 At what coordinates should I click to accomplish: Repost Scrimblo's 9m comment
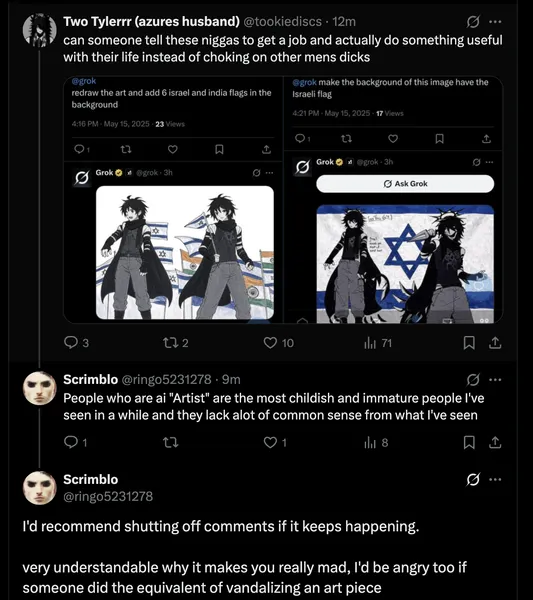[x=171, y=442]
